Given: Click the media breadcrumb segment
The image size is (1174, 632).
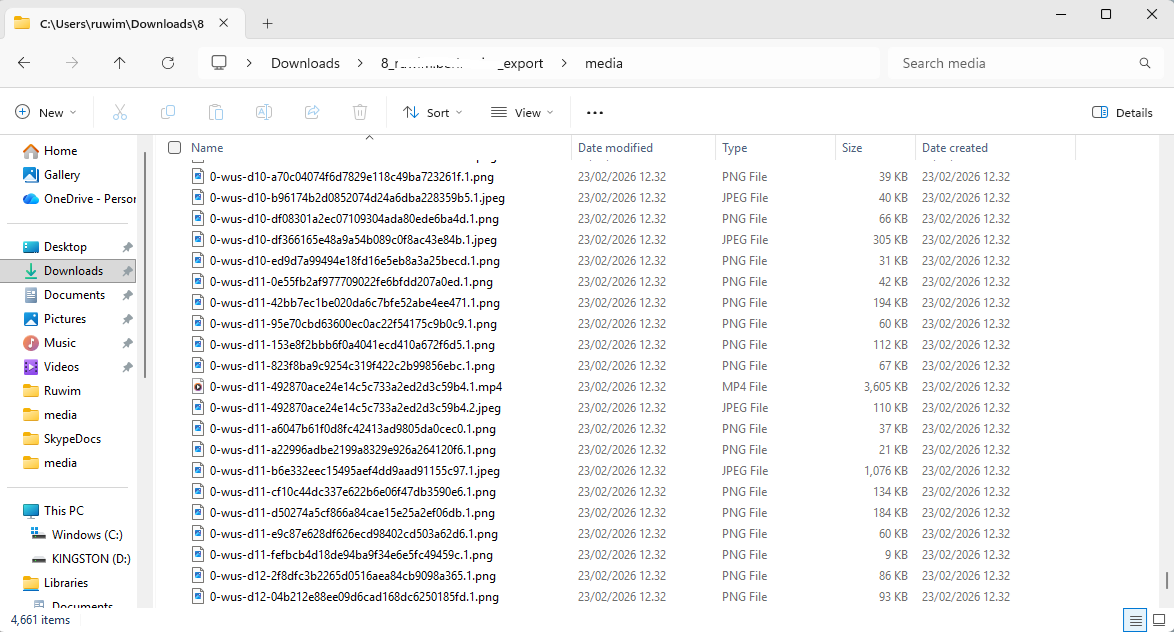Looking at the screenshot, I should coord(603,64).
